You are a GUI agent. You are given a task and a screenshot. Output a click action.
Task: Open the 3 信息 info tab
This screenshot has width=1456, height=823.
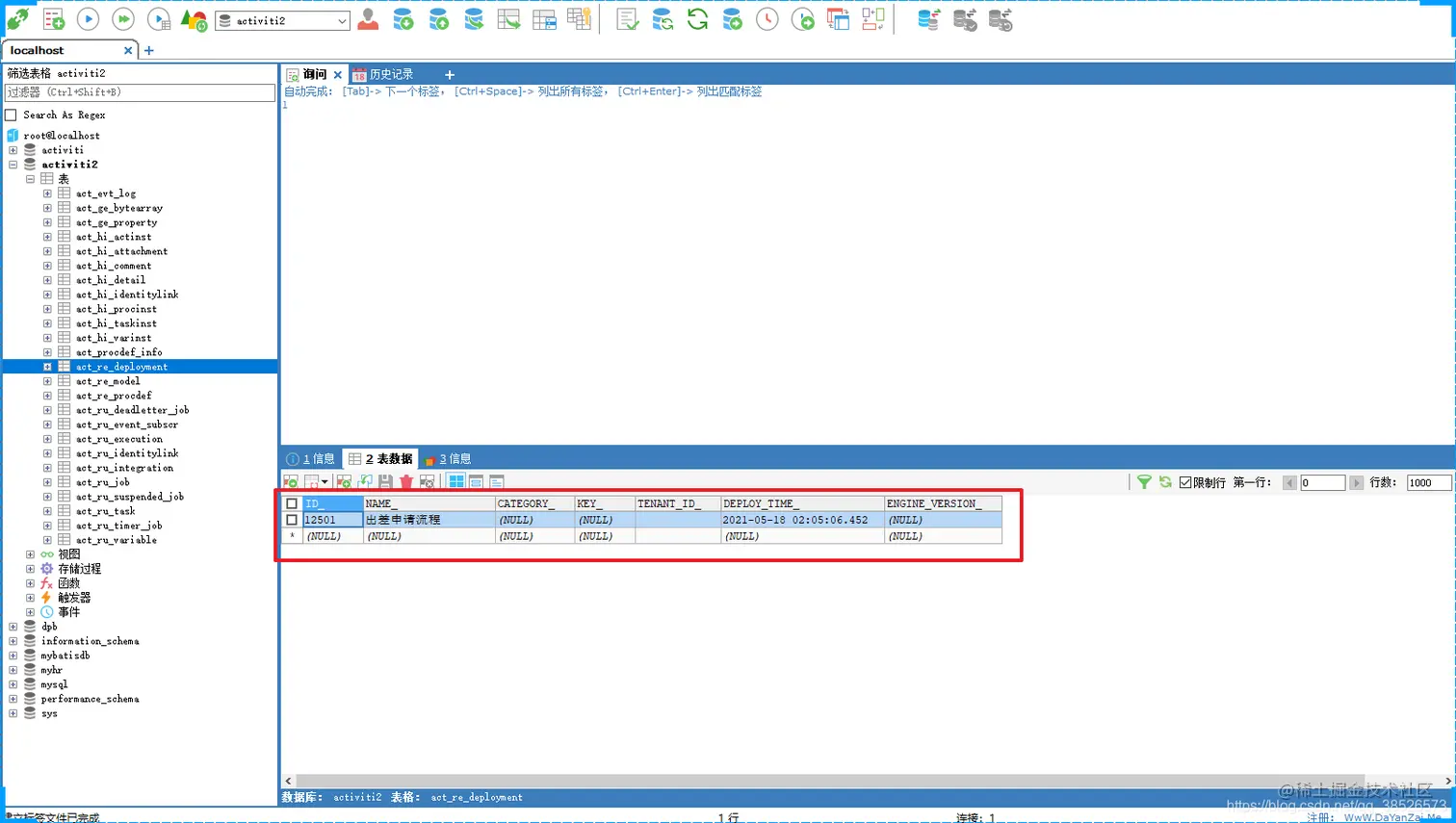coord(448,459)
